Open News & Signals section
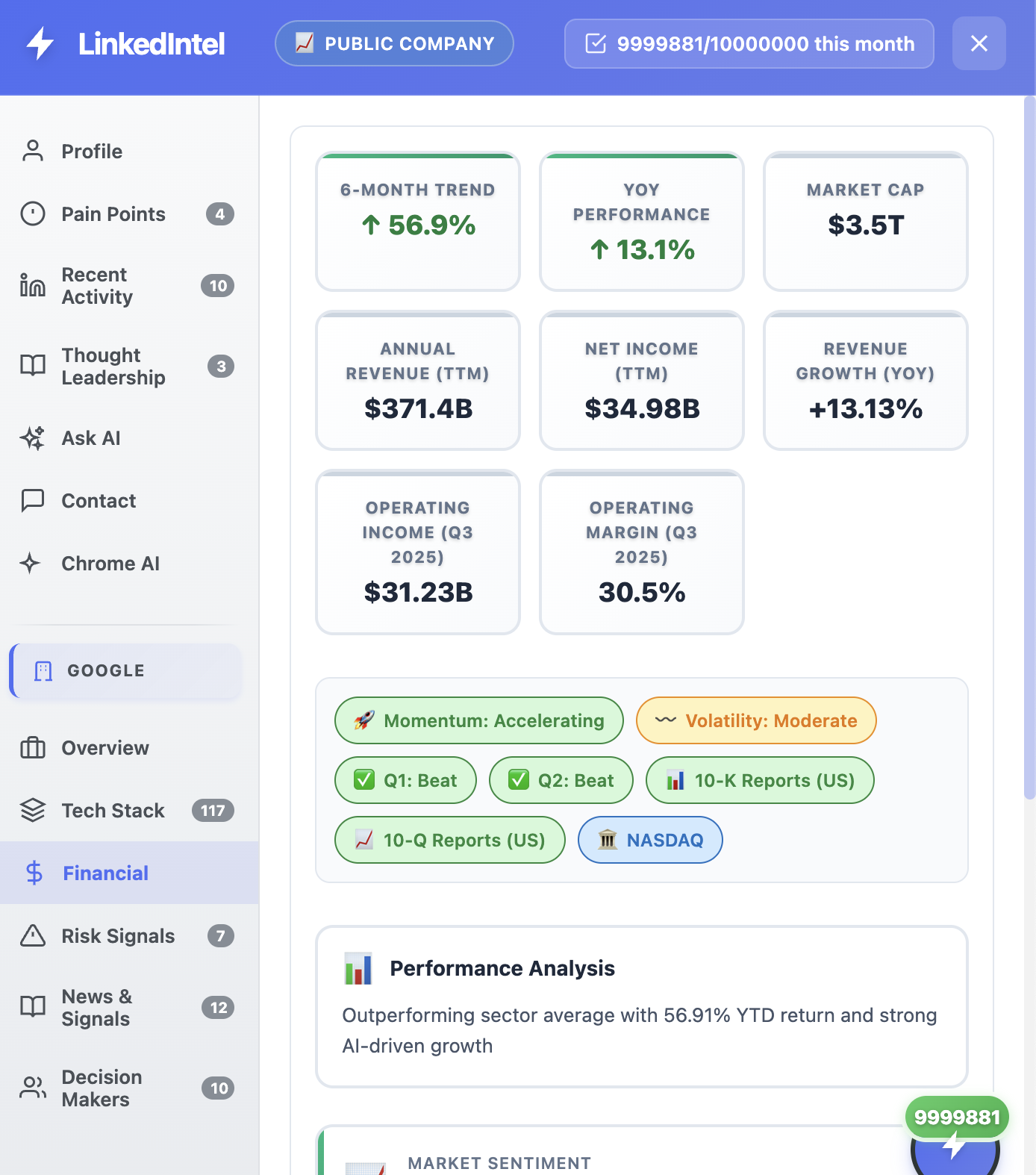1036x1175 pixels. [129, 1007]
